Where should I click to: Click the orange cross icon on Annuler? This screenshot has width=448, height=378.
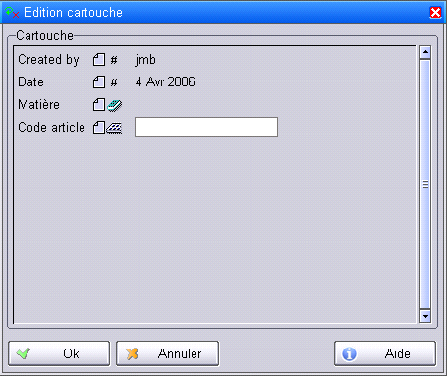coord(132,353)
